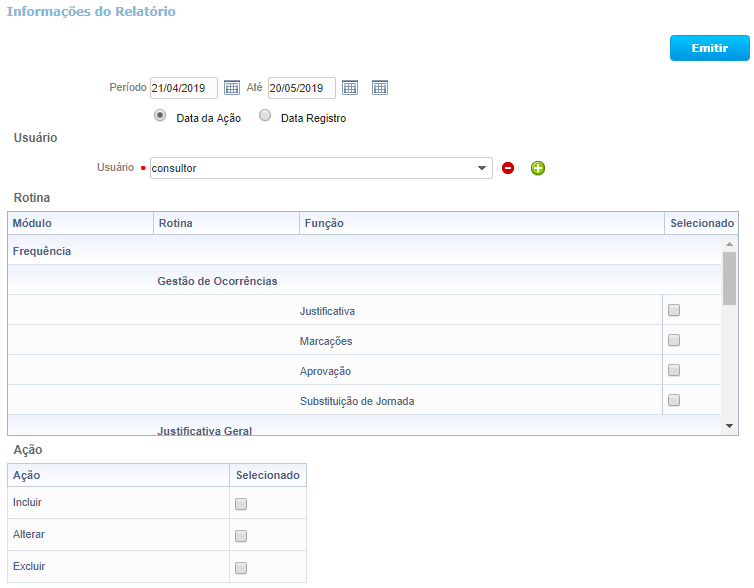Screen dimensions: 754x588
Task: Click green plus icon to add user
Action: pyautogui.click(x=538, y=168)
